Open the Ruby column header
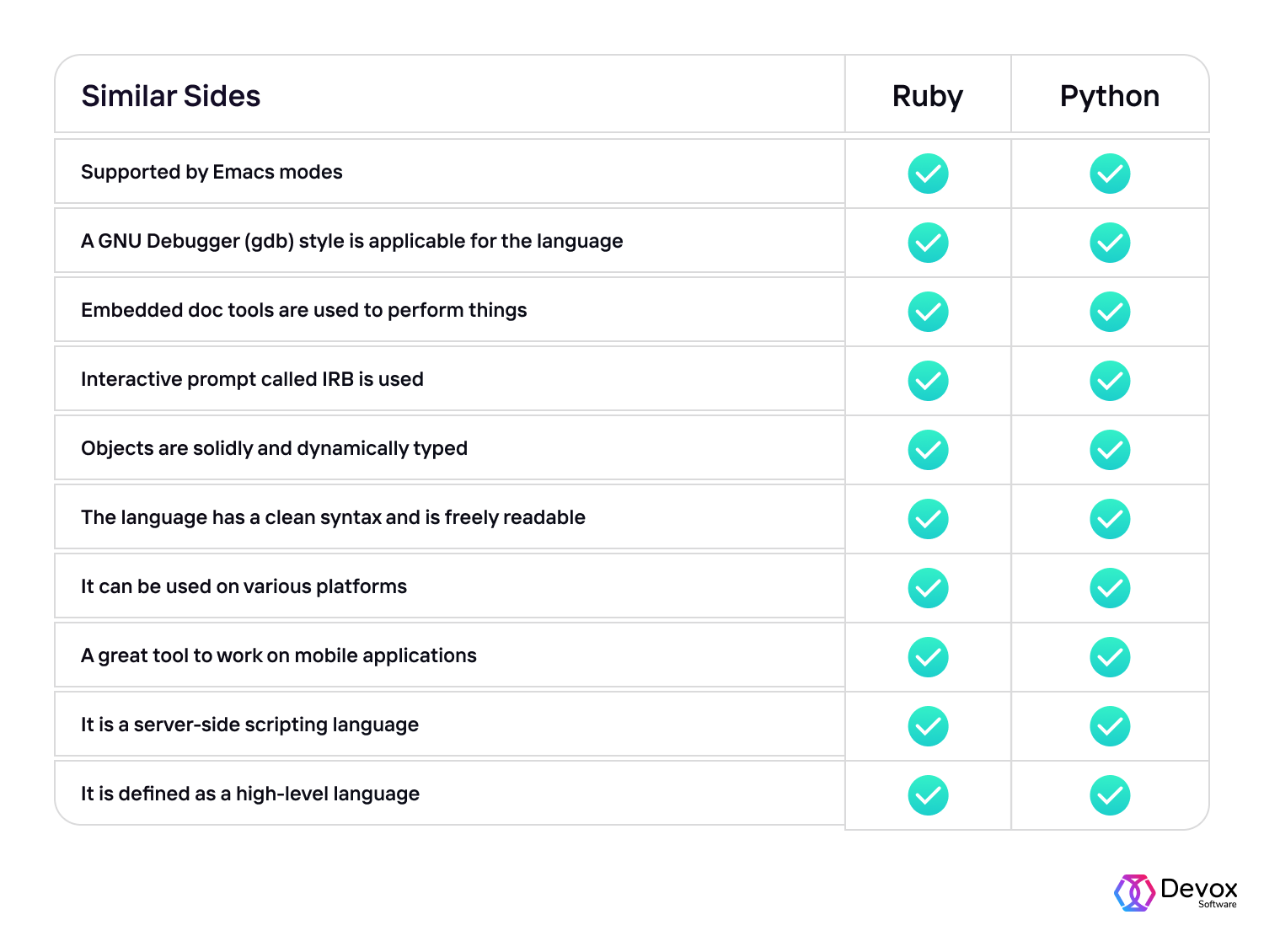Screen dimensions: 1264x952 [927, 95]
